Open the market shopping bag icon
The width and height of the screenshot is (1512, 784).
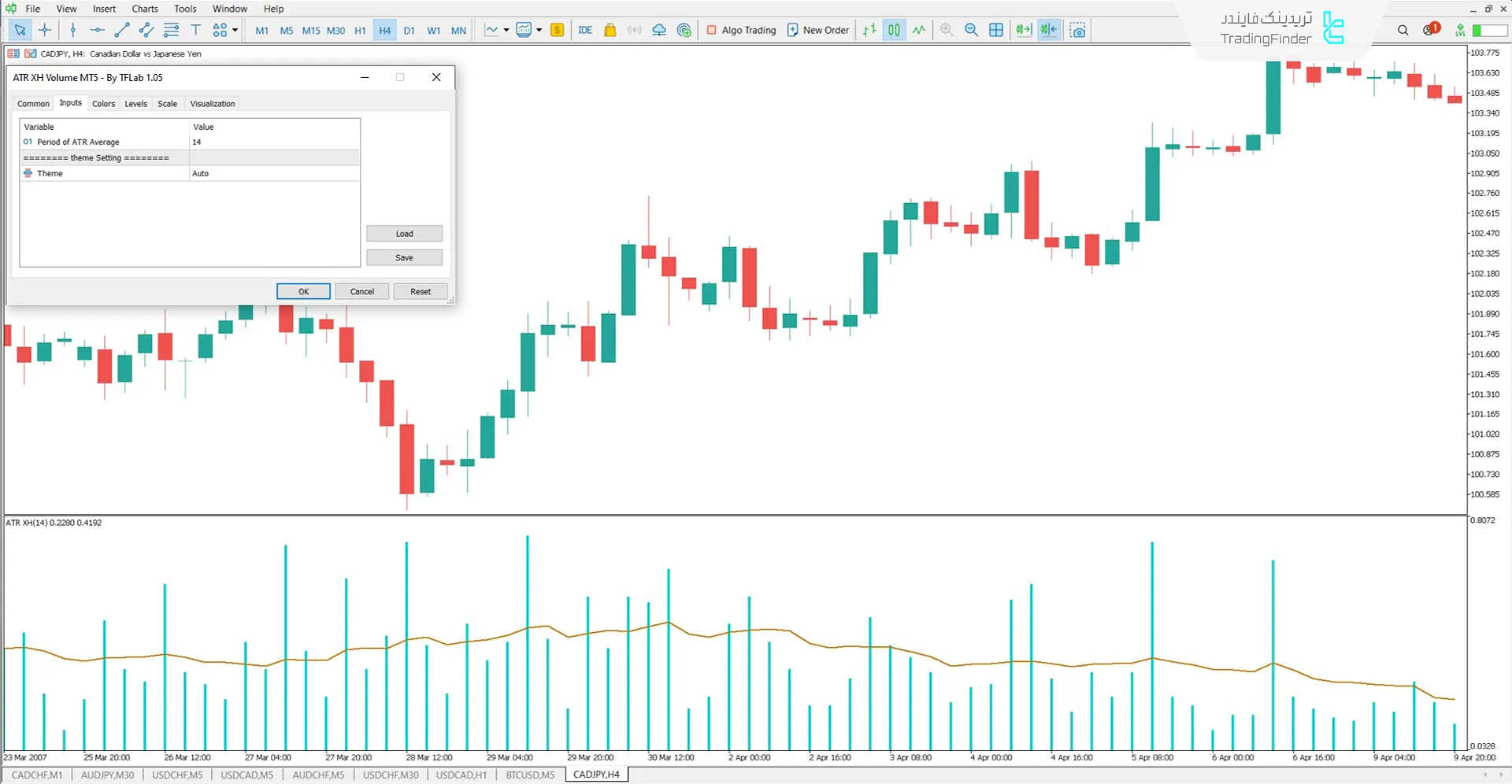(x=610, y=30)
